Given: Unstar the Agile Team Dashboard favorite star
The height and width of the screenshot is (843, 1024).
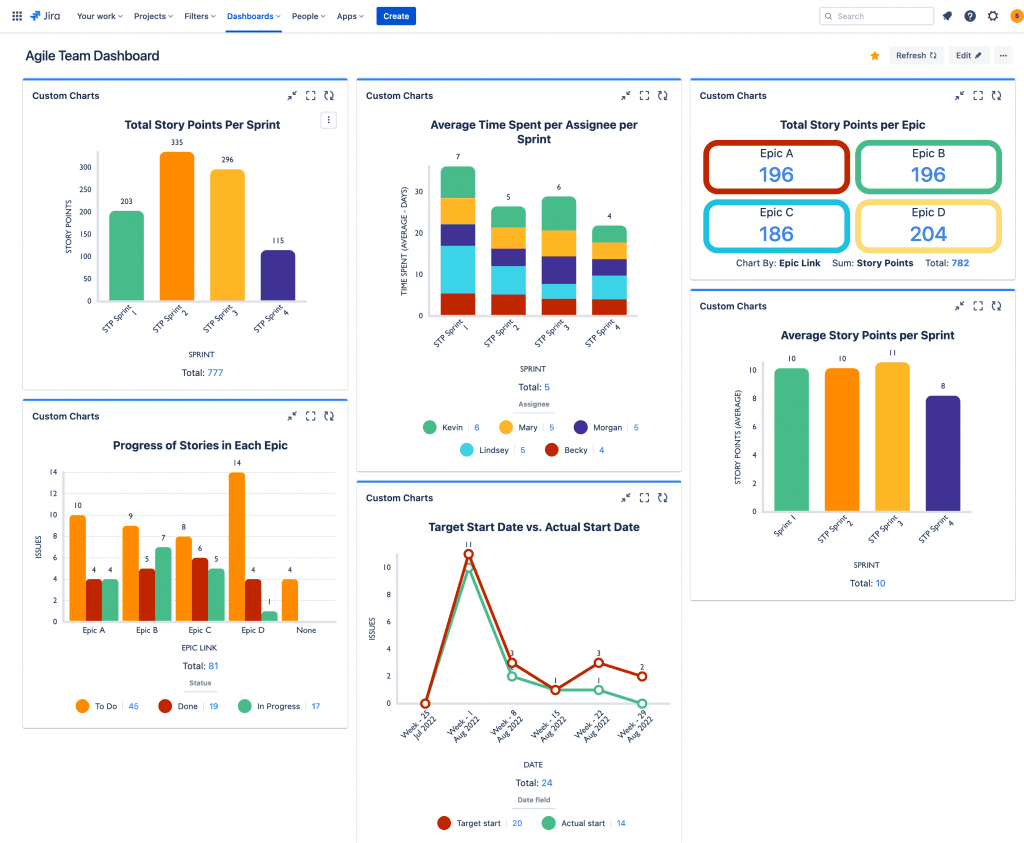Looking at the screenshot, I should coord(875,56).
